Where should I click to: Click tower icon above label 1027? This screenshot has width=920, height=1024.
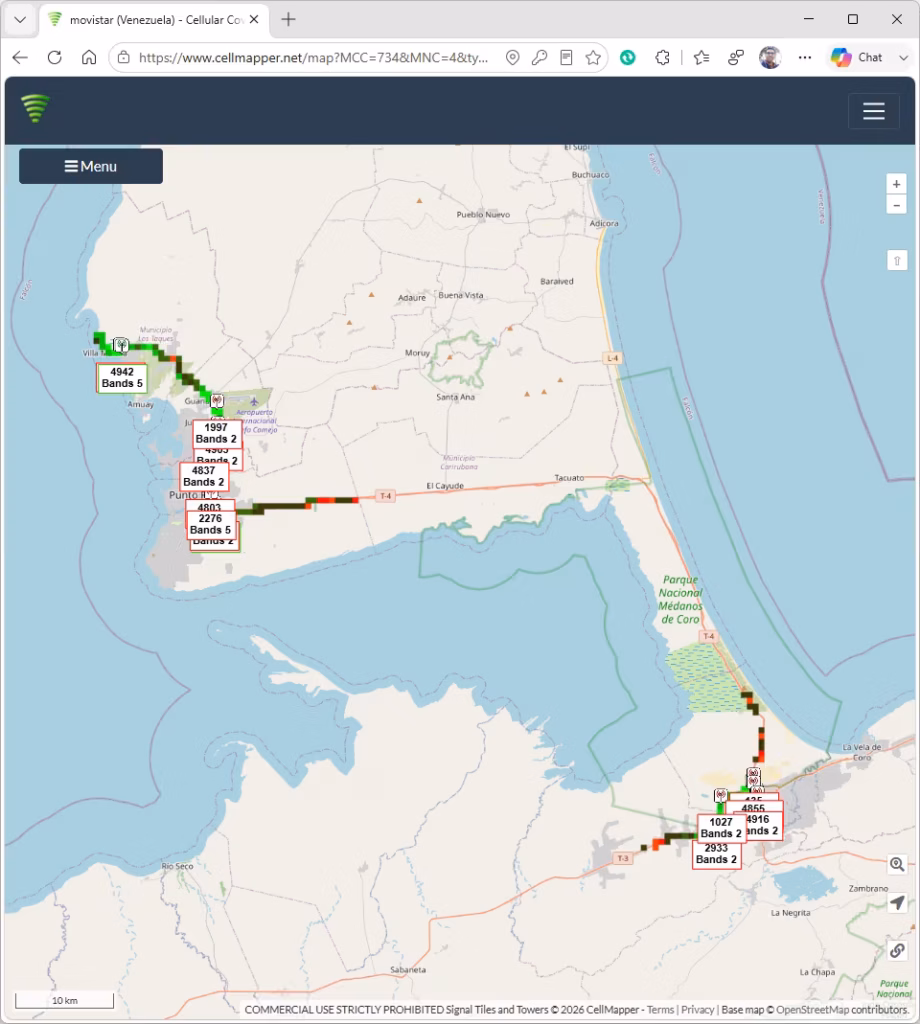click(720, 795)
